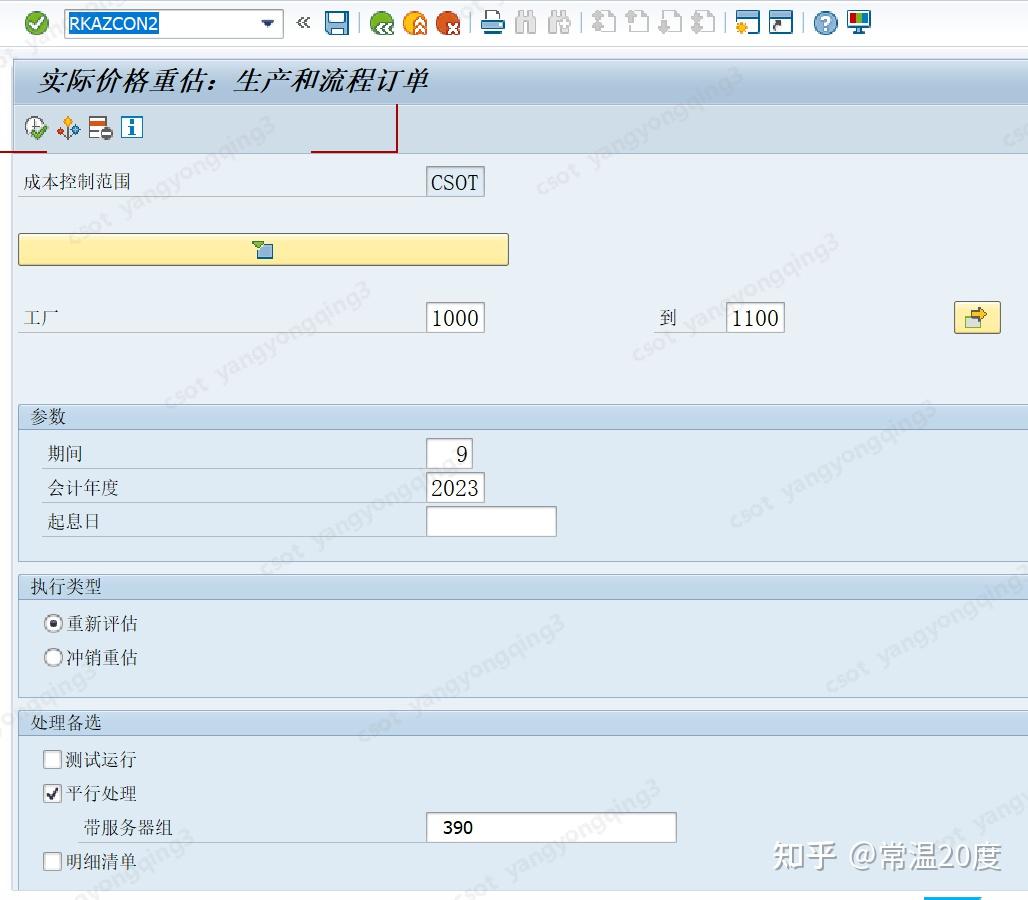1028x900 pixels.
Task: Confirm entry with the green checkmark button
Action: point(37,23)
